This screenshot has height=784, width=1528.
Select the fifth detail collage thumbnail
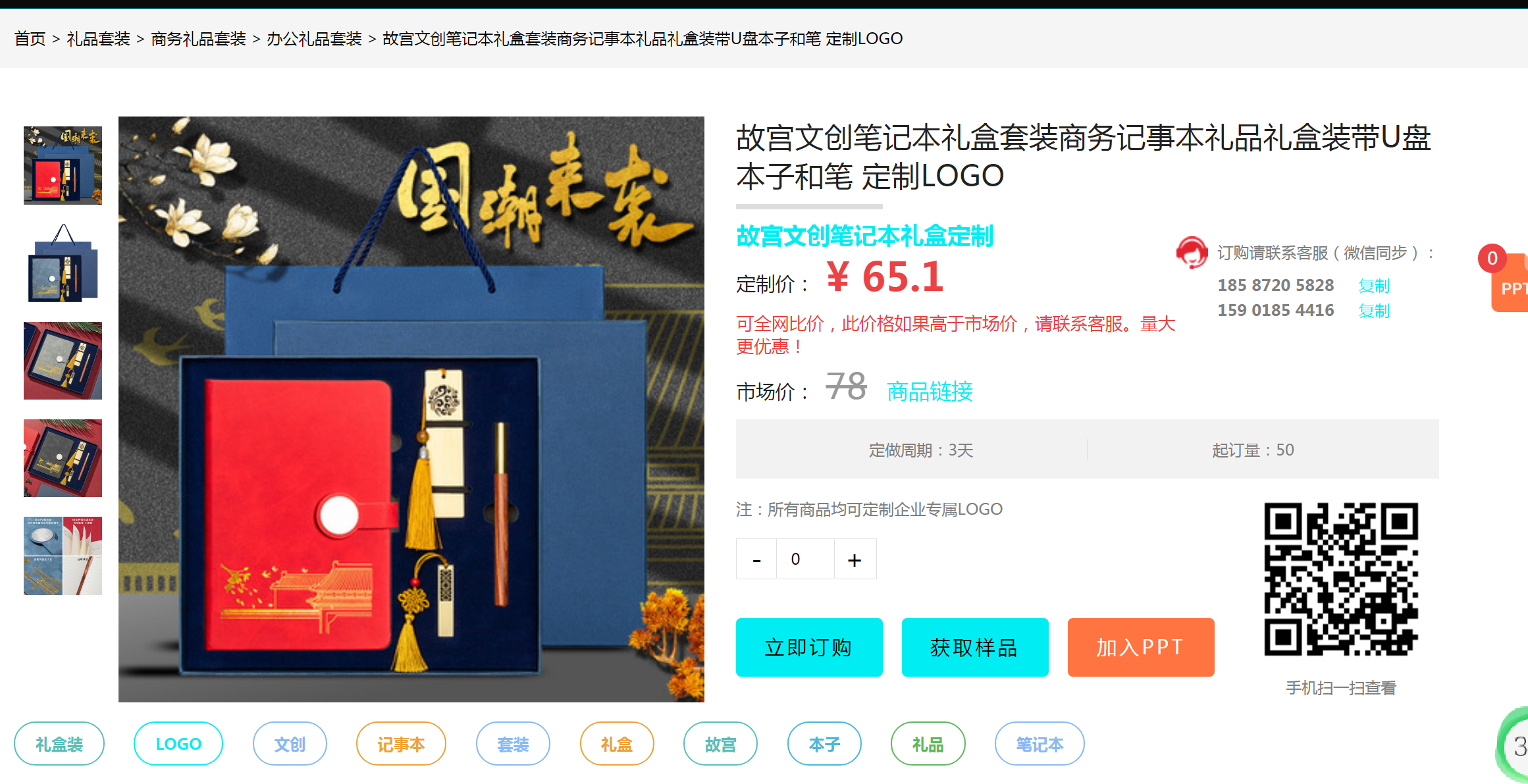click(63, 556)
